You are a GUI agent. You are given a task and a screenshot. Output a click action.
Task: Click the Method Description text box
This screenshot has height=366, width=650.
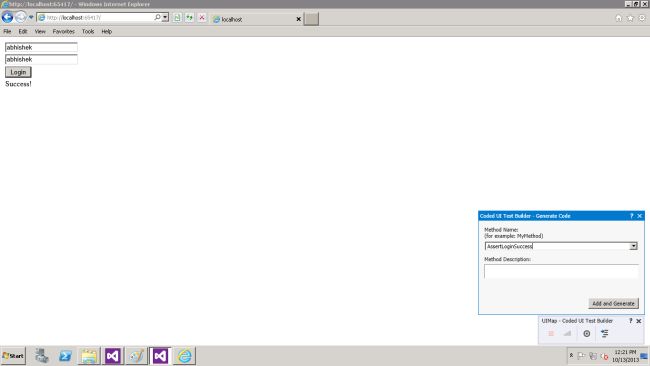pyautogui.click(x=561, y=271)
